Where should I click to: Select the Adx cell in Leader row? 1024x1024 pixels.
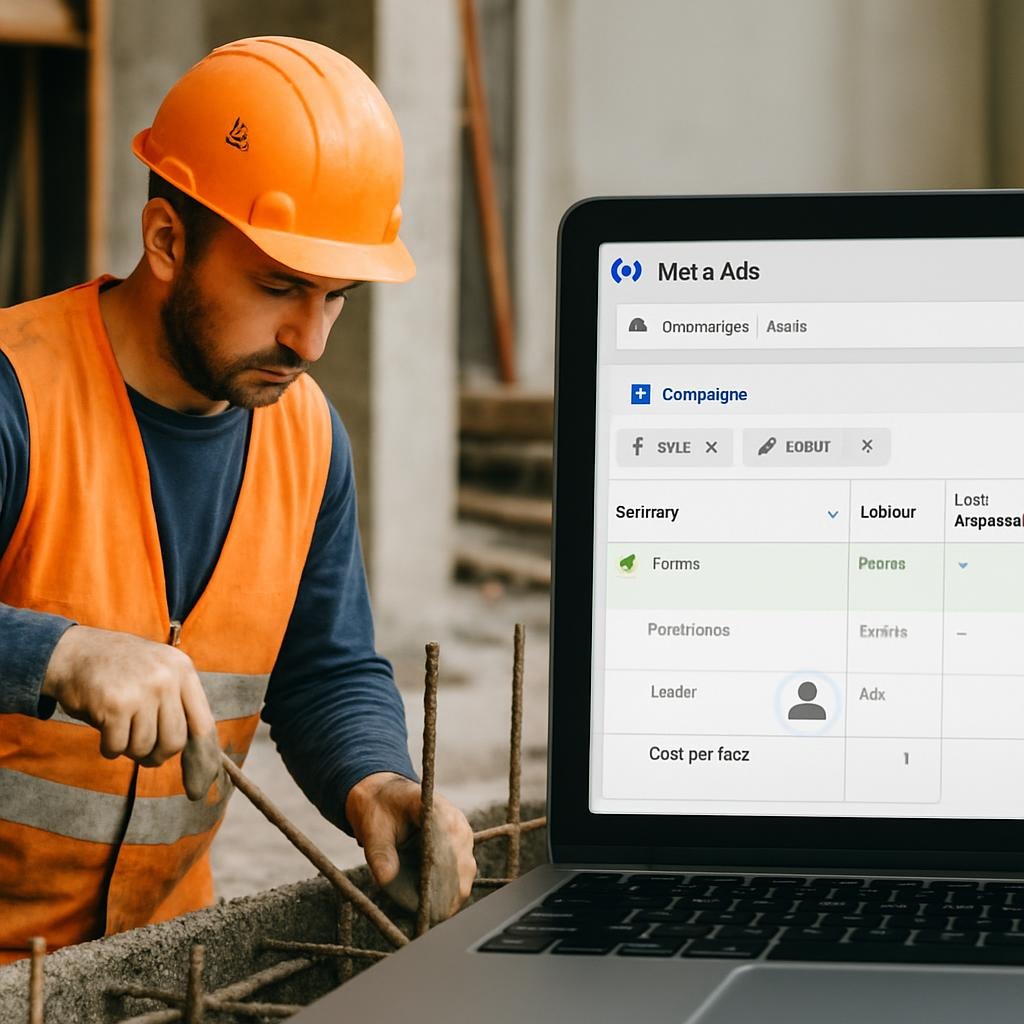point(872,694)
